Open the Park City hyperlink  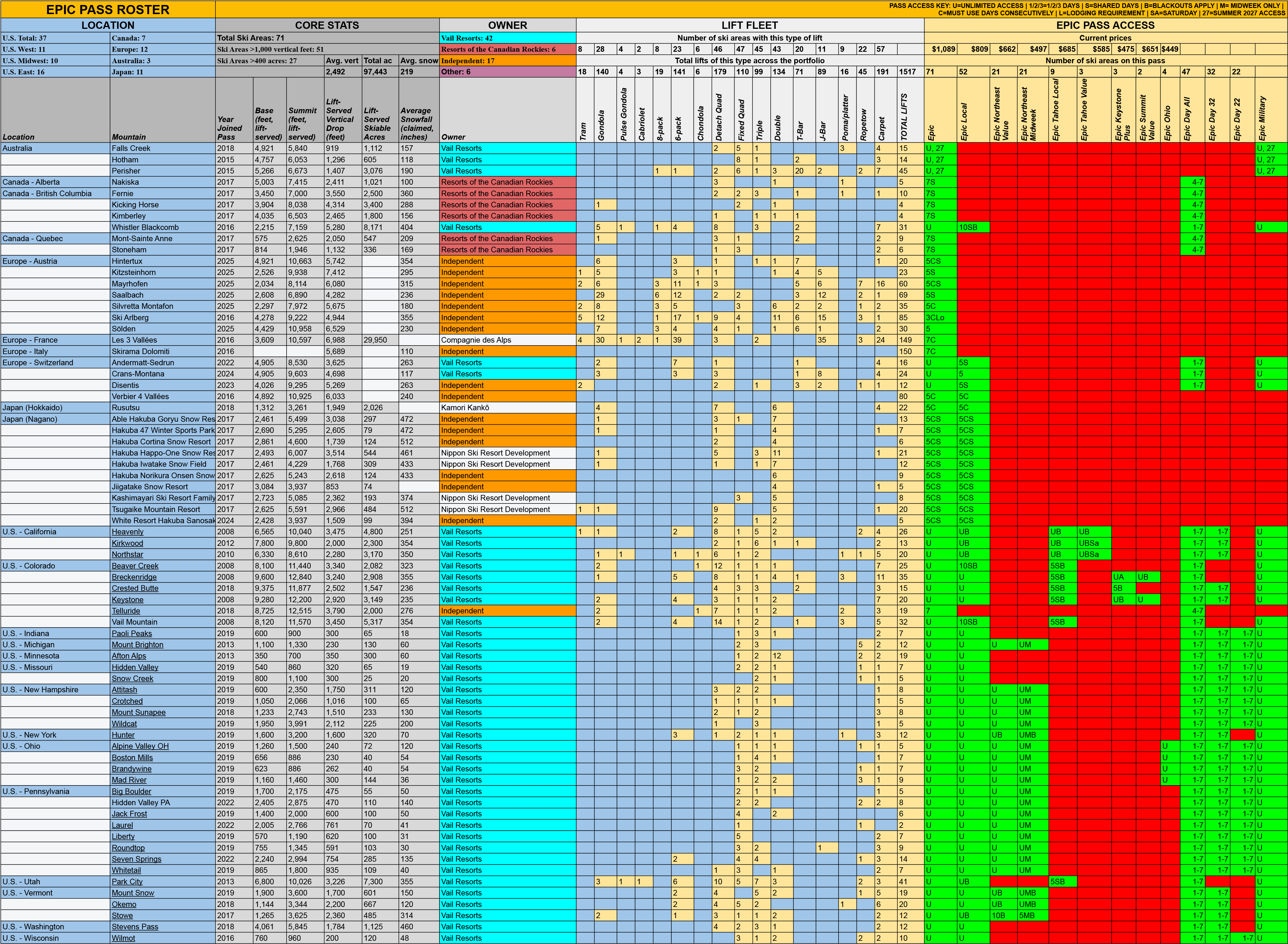pos(127,882)
